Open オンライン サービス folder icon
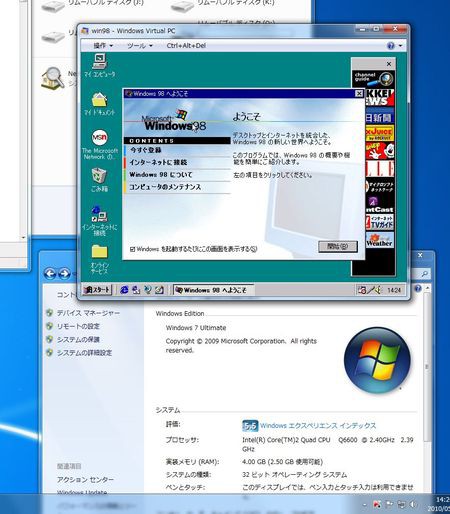 (99, 259)
